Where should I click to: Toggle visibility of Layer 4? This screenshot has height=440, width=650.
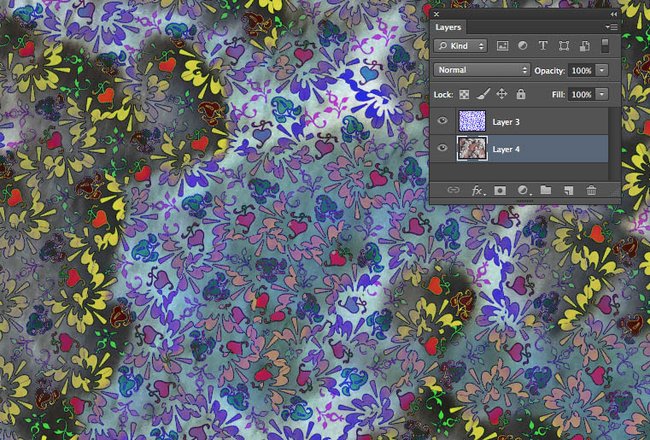point(442,148)
